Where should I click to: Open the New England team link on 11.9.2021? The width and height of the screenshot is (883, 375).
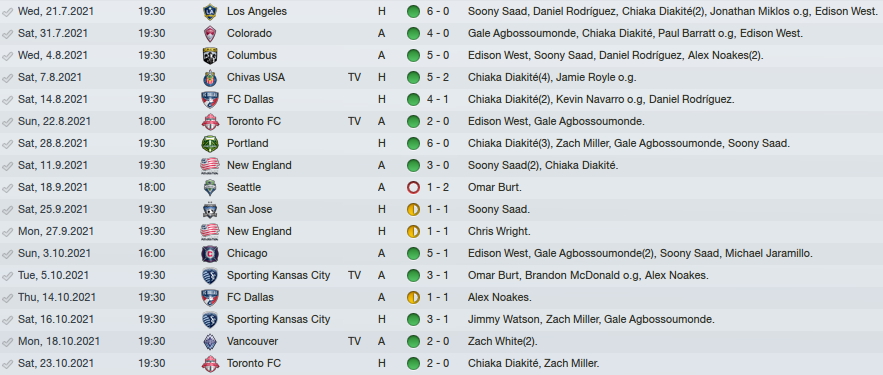pyautogui.click(x=259, y=166)
